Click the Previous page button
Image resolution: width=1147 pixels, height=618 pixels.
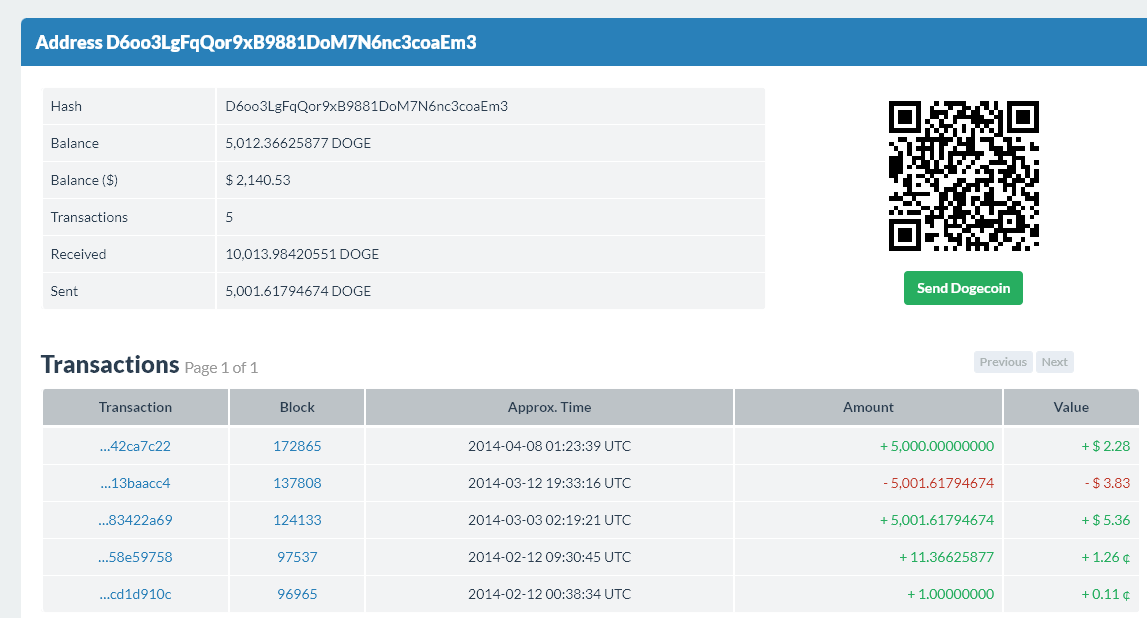(x=1003, y=362)
